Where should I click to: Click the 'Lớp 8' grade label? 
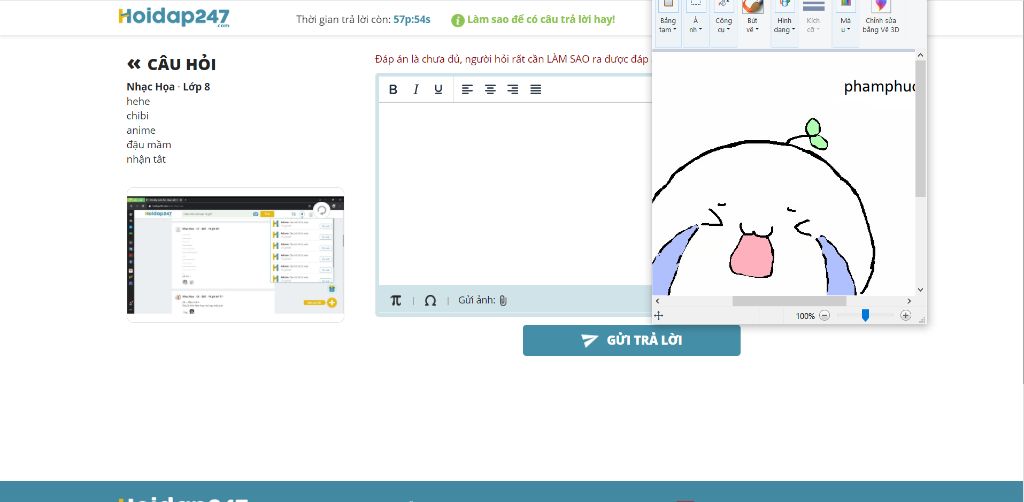click(x=196, y=87)
